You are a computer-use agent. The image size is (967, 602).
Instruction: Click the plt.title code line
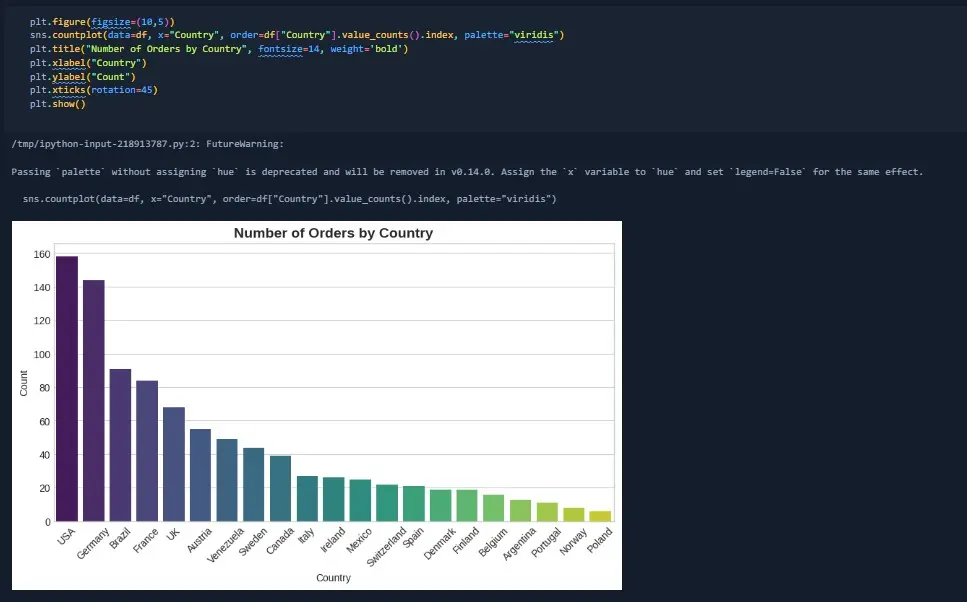tap(218, 48)
